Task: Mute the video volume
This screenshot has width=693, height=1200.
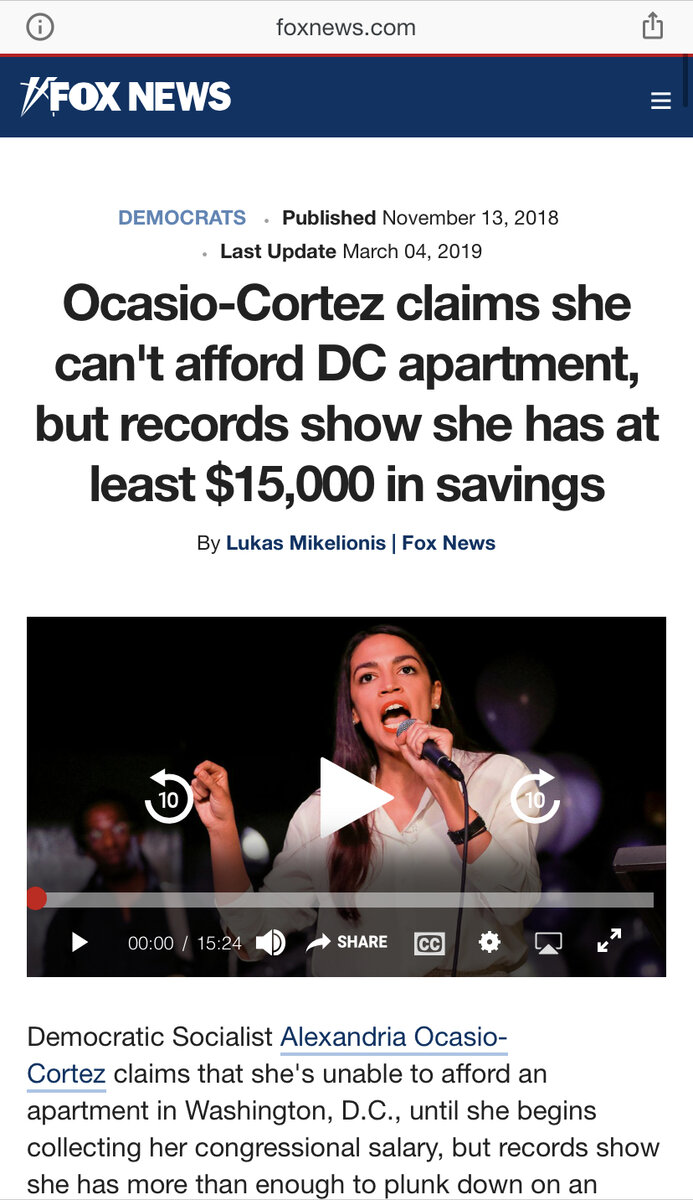Action: [x=270, y=942]
